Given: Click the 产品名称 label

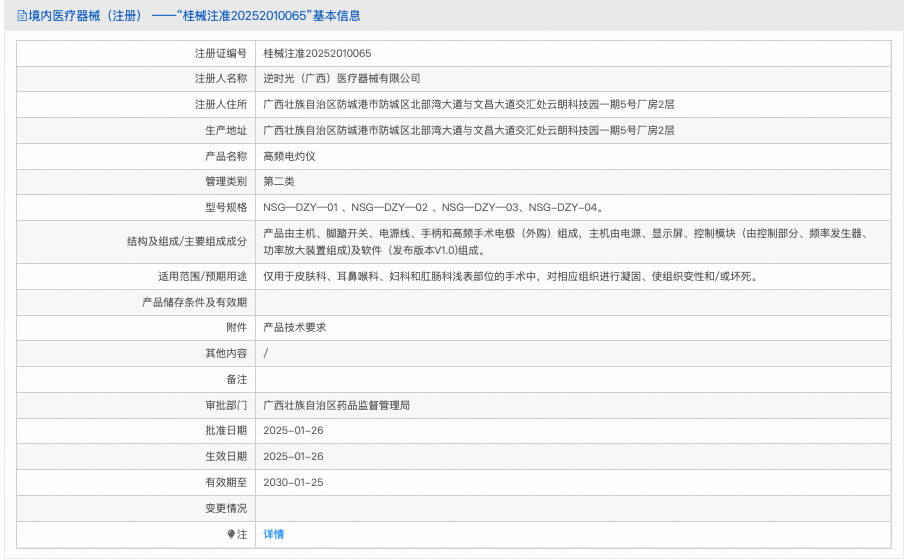Looking at the screenshot, I should coord(226,156).
